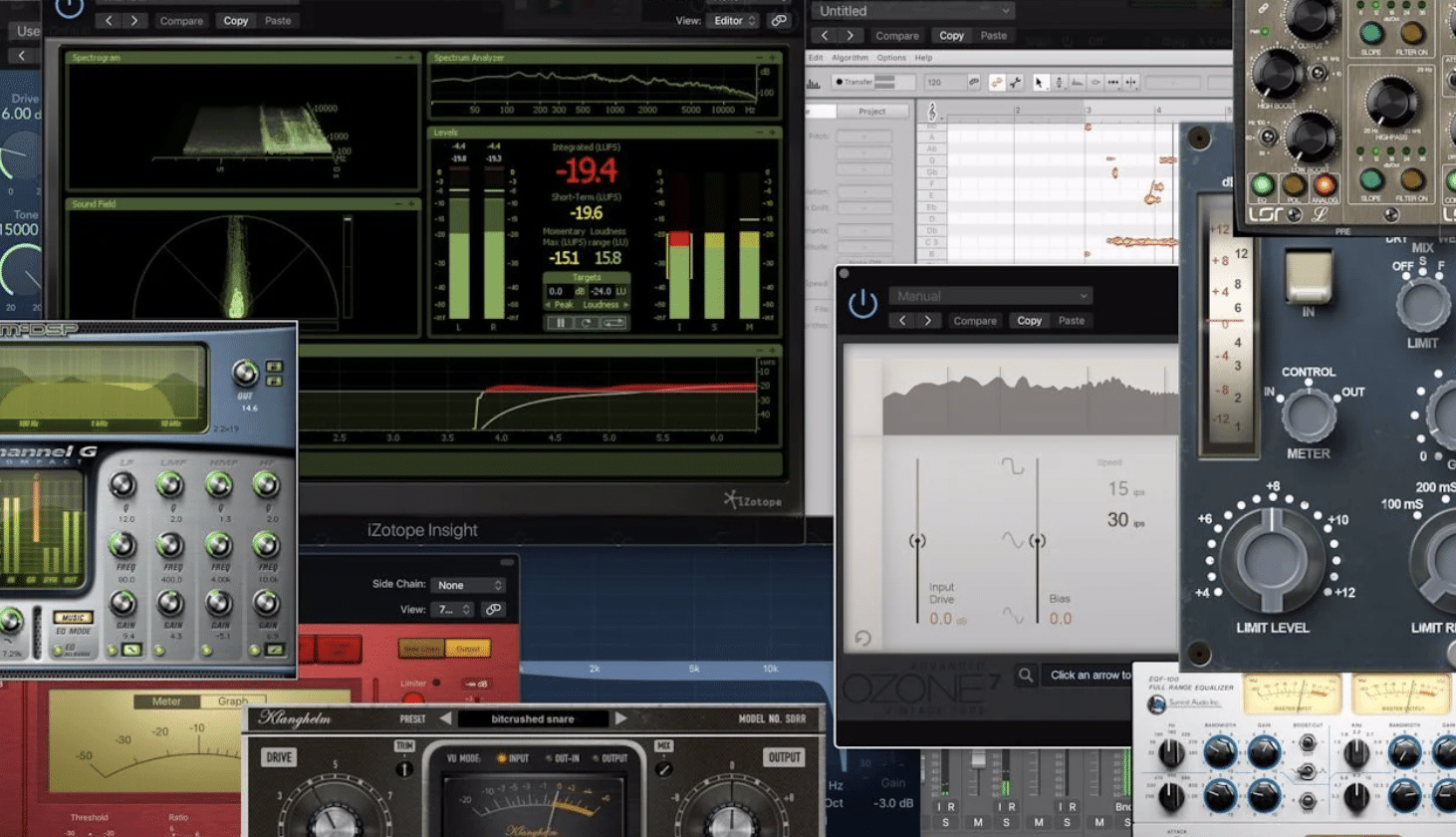Select the pitch tool in Melodyne toolbar
The width and height of the screenshot is (1456, 837).
click(1059, 82)
